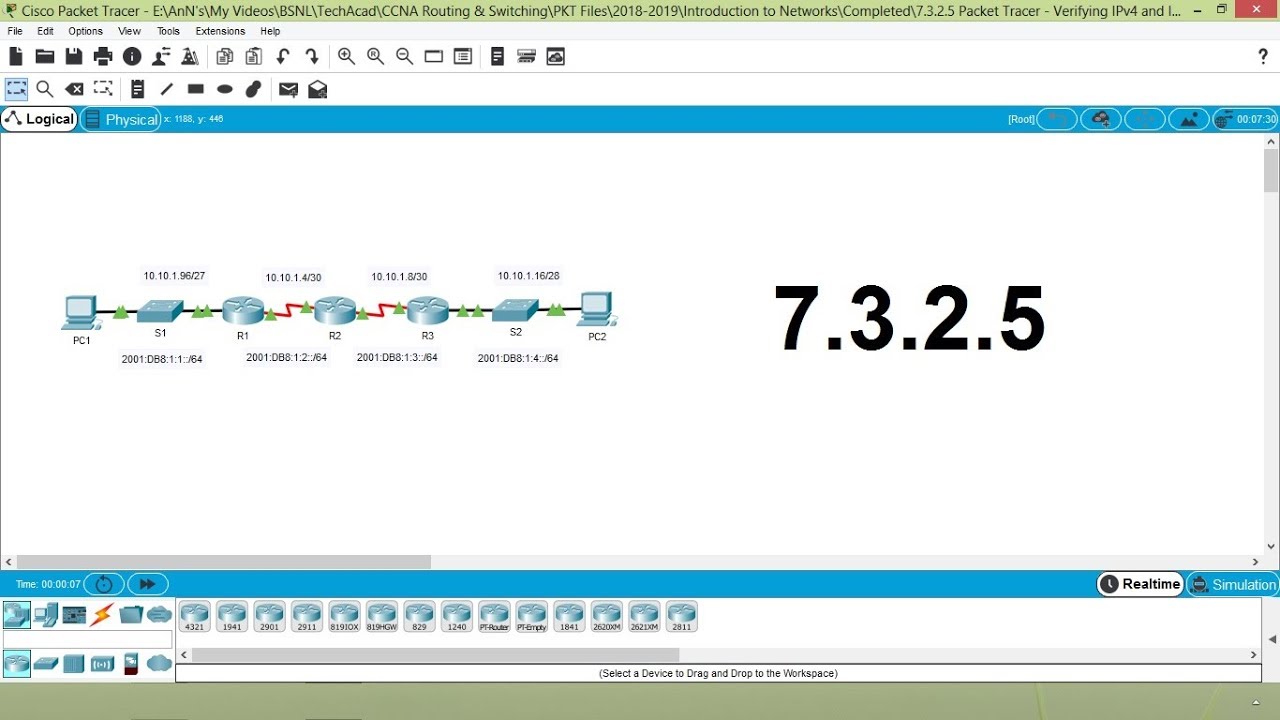Choose the Delete tool
Viewport: 1280px width, 720px height.
pyautogui.click(x=74, y=89)
